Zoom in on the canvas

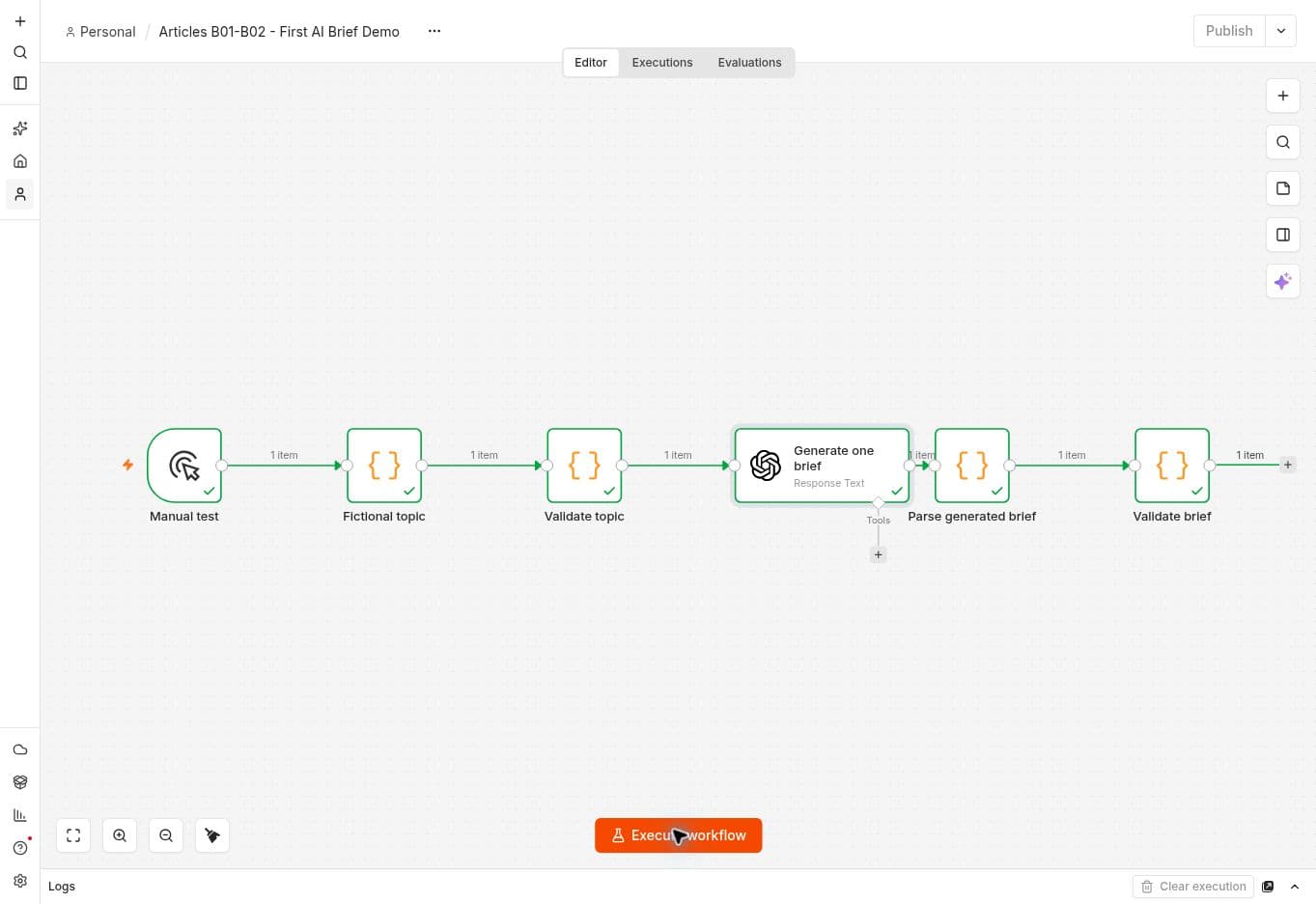[x=120, y=835]
